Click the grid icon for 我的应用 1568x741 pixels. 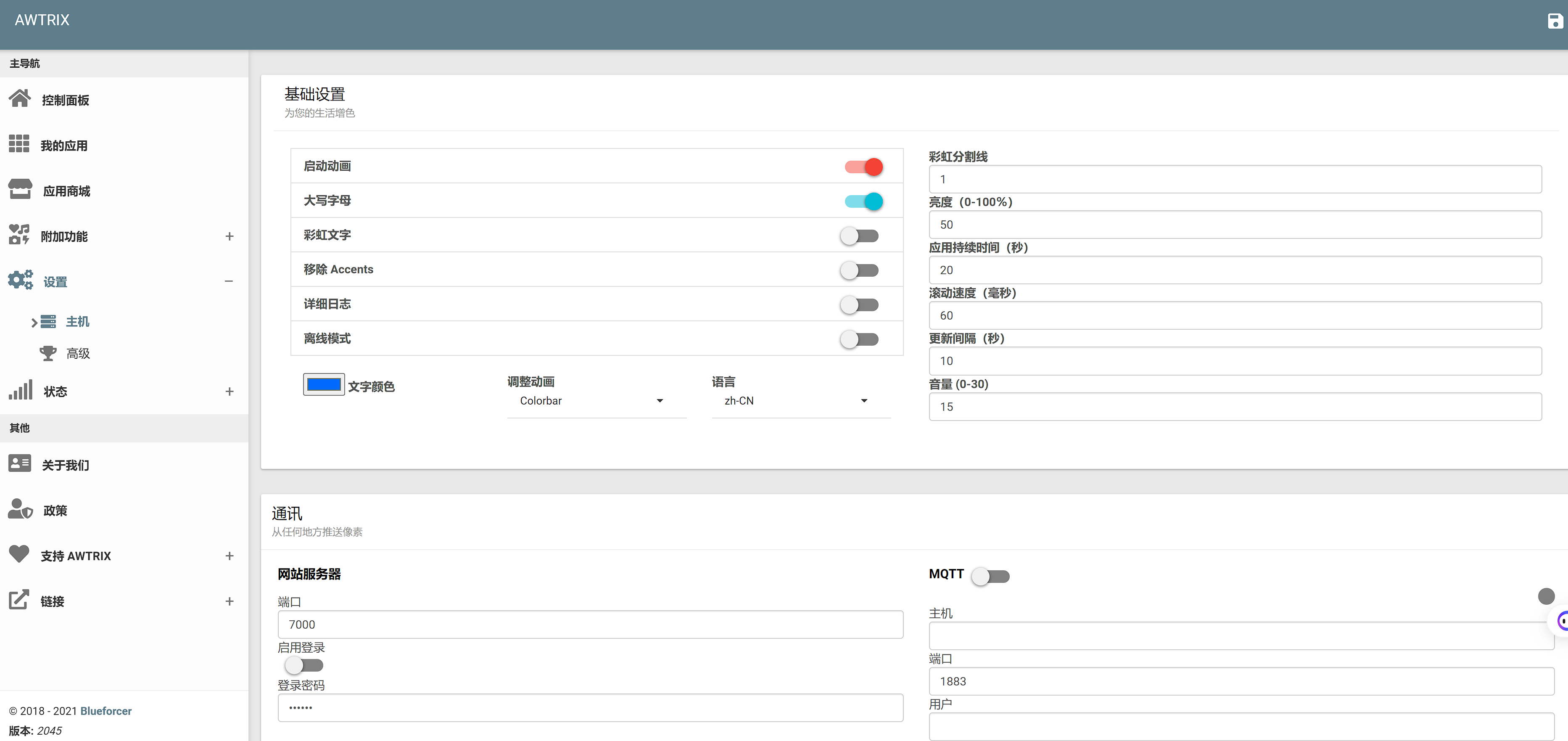19,144
